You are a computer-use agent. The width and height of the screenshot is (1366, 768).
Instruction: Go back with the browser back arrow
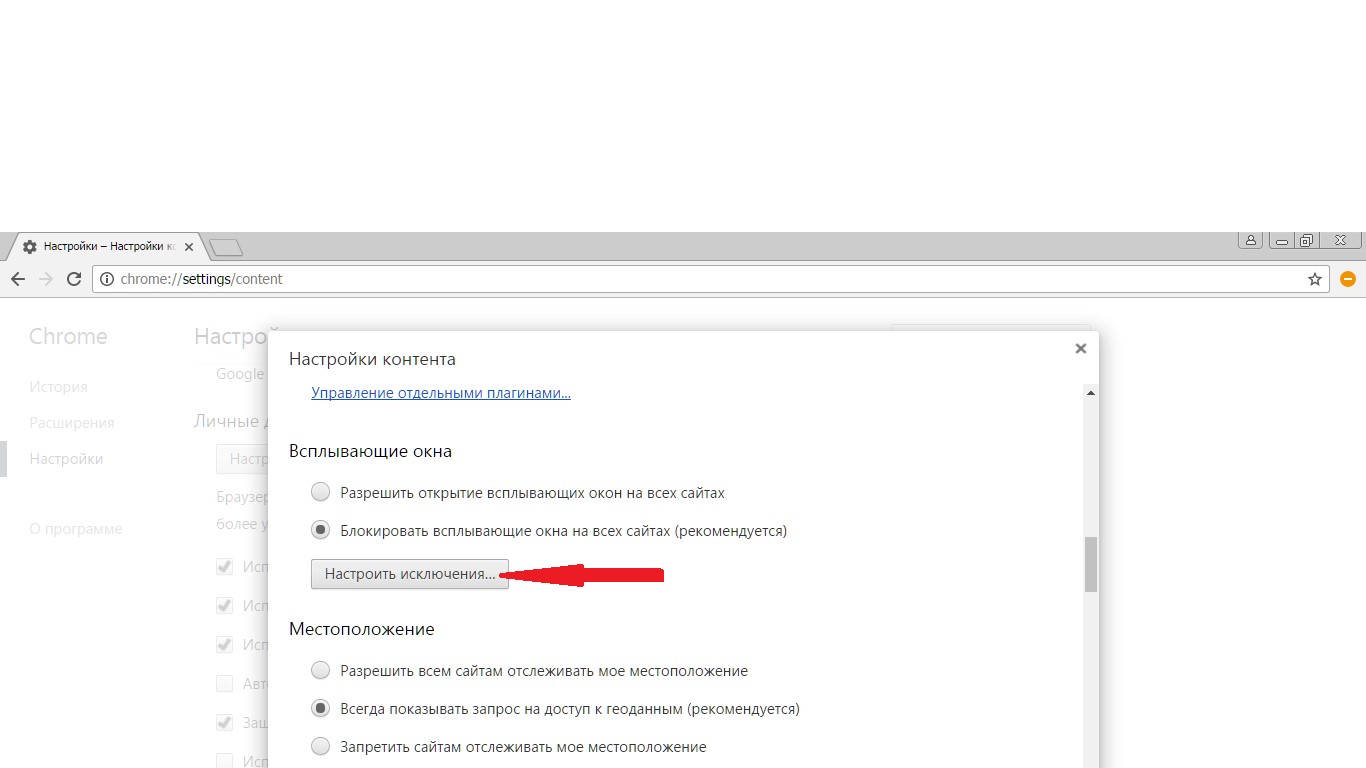17,279
